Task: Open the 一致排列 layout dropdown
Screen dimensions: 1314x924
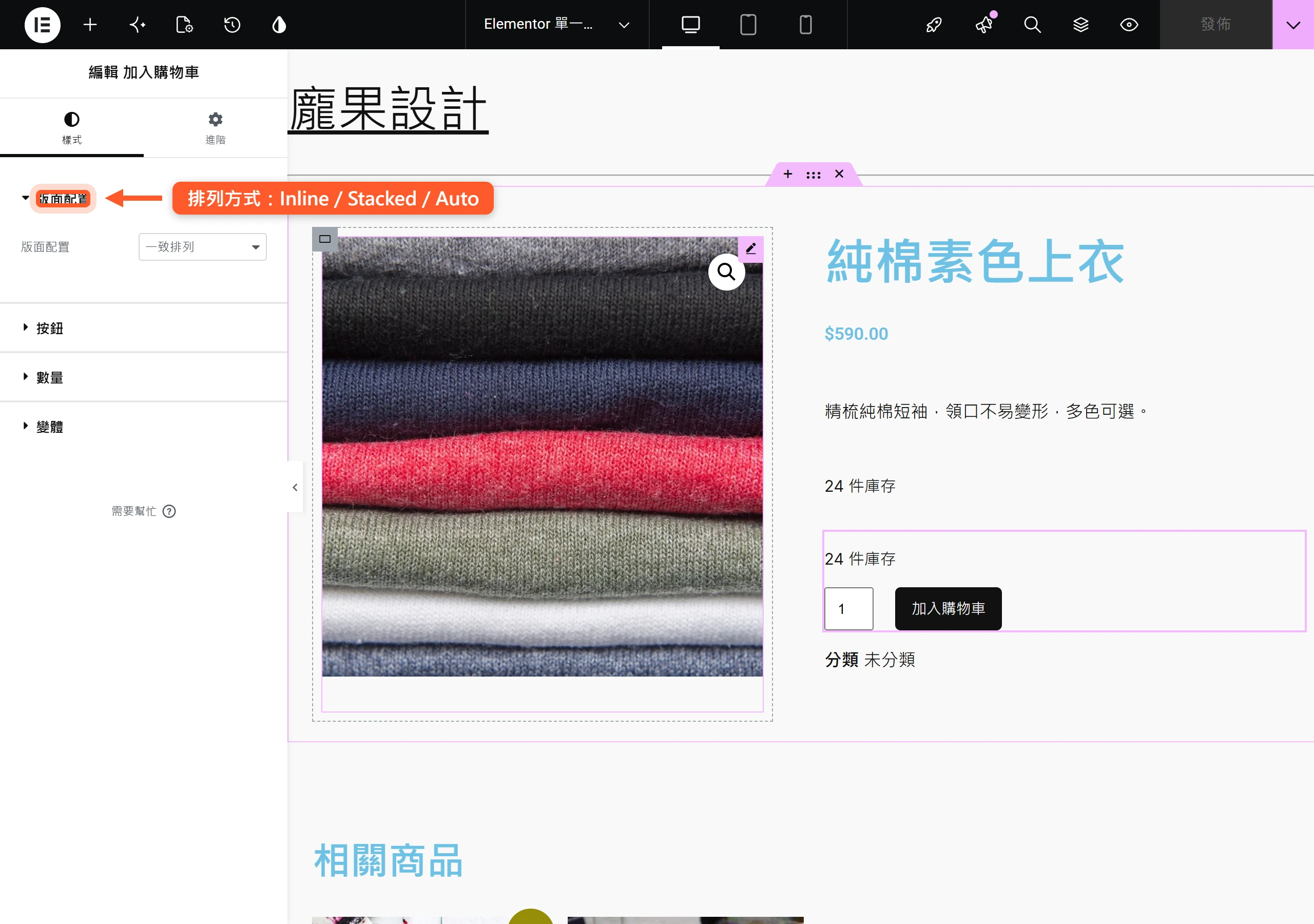Action: pos(203,247)
